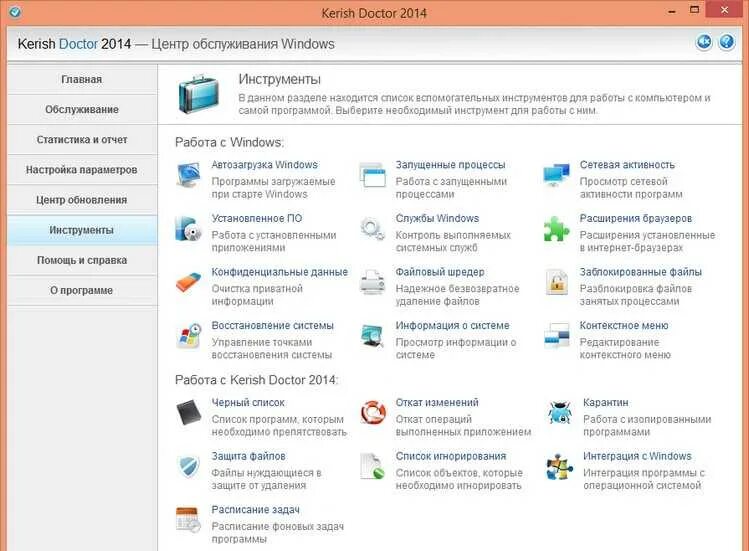Image resolution: width=749 pixels, height=551 pixels.
Task: Open Центр обновления section
Action: pyautogui.click(x=82, y=200)
